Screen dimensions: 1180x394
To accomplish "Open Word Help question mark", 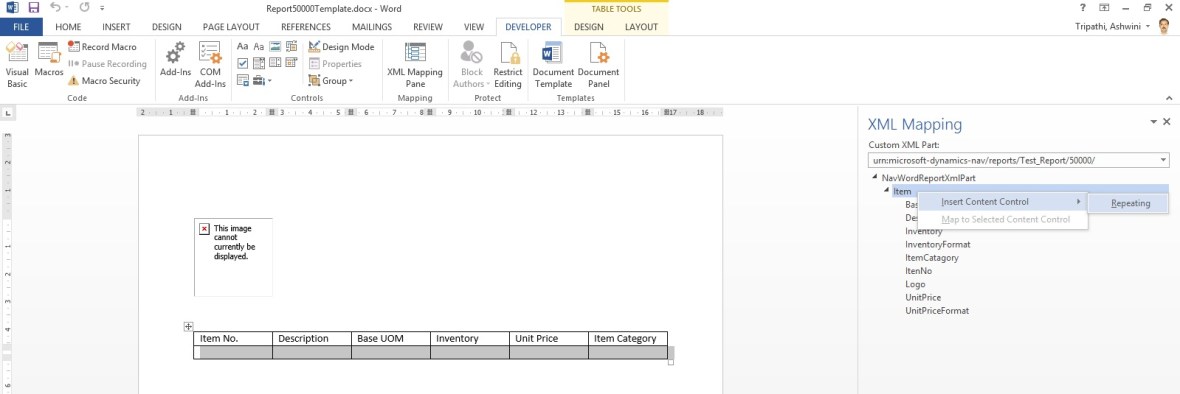I will coord(1083,8).
